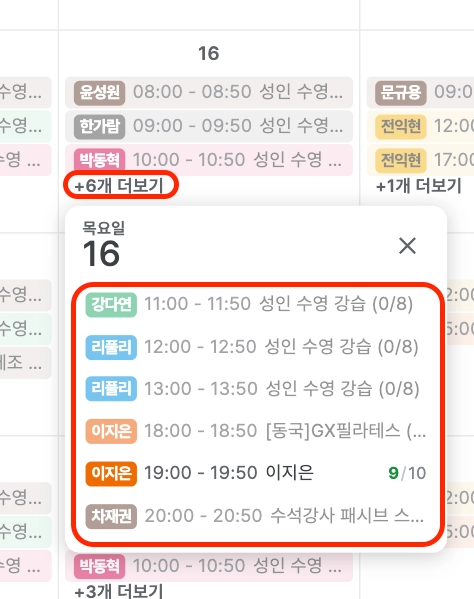Select 윤성원 08:00 - 08:50 event
This screenshot has height=599, width=474.
click(209, 92)
